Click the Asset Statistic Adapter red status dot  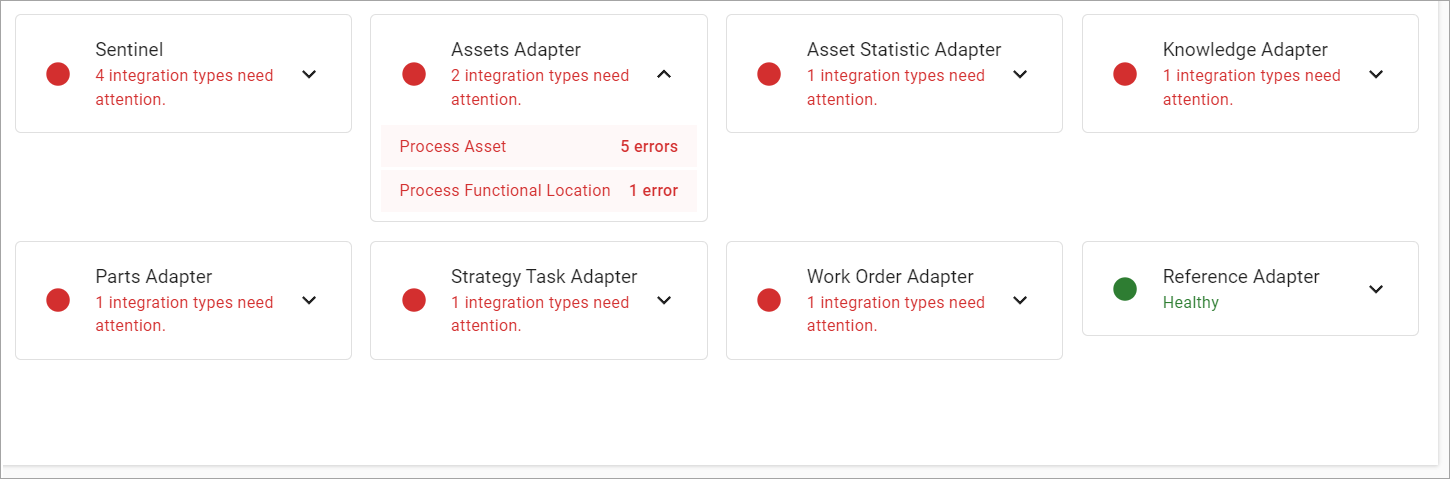(x=769, y=74)
